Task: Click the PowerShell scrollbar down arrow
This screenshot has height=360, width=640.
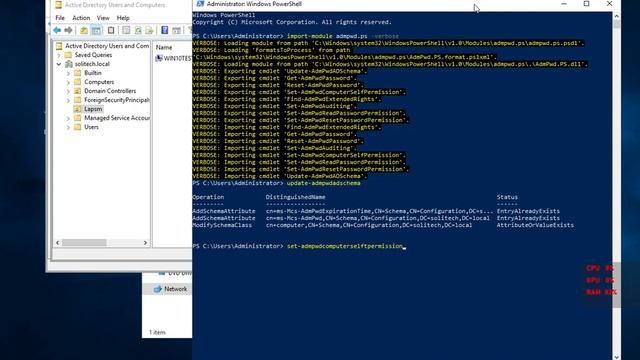Action: click(x=616, y=356)
